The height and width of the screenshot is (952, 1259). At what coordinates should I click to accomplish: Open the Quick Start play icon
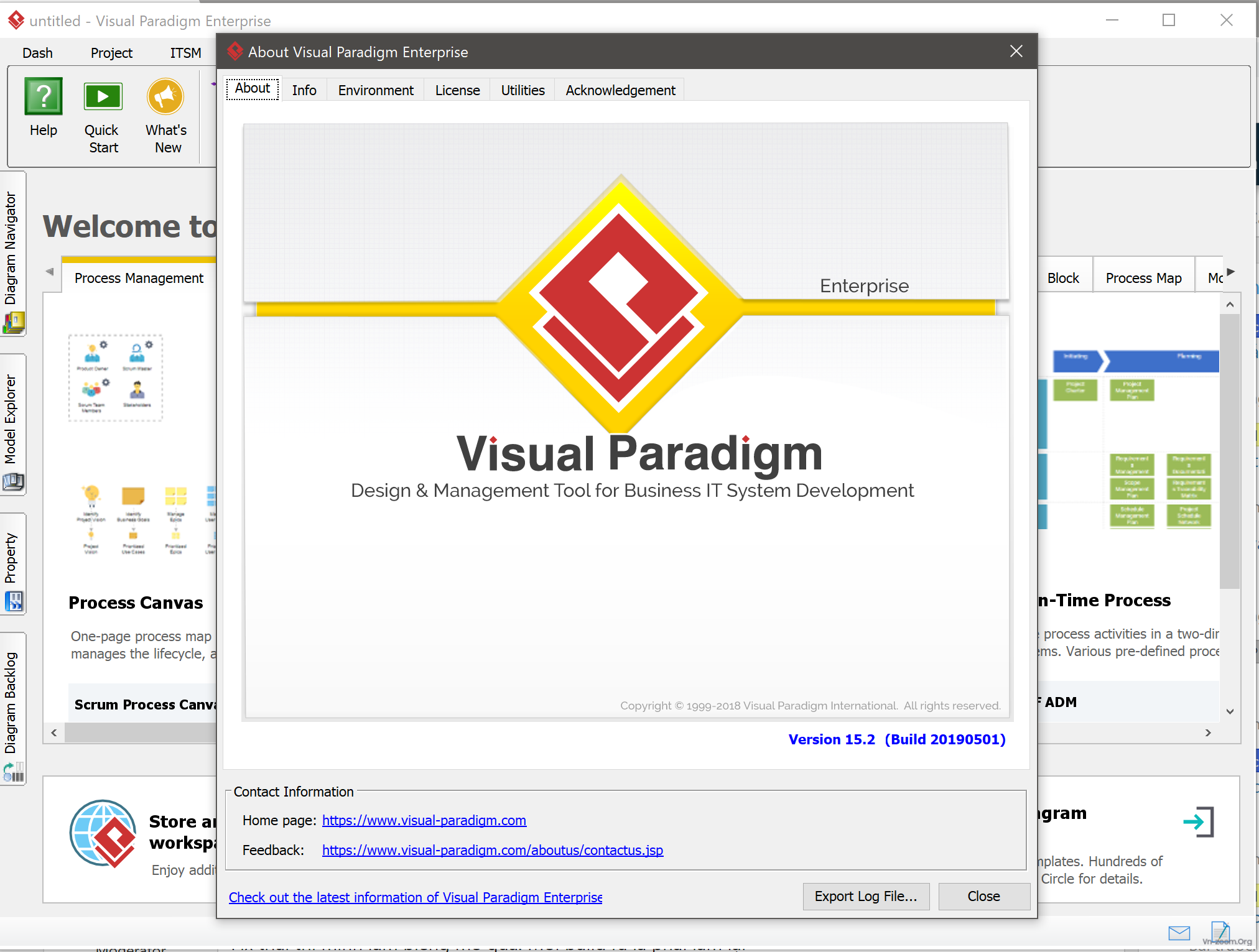pos(103,97)
